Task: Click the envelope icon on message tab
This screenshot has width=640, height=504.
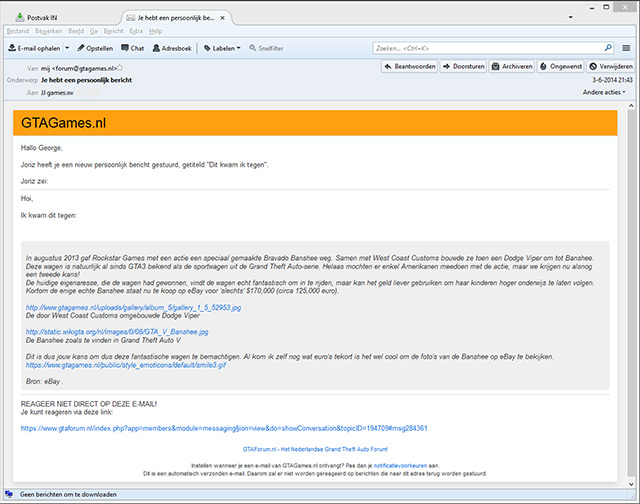Action: pyautogui.click(x=131, y=18)
